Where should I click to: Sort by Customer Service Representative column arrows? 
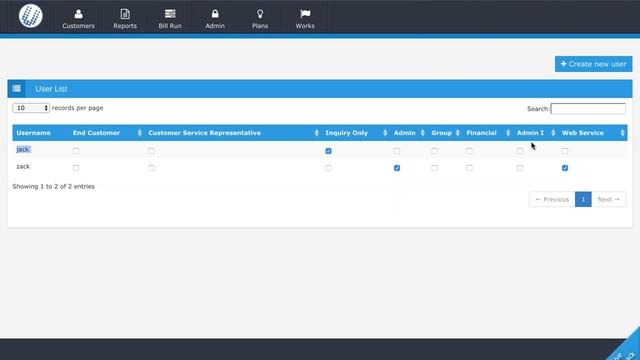click(316, 133)
